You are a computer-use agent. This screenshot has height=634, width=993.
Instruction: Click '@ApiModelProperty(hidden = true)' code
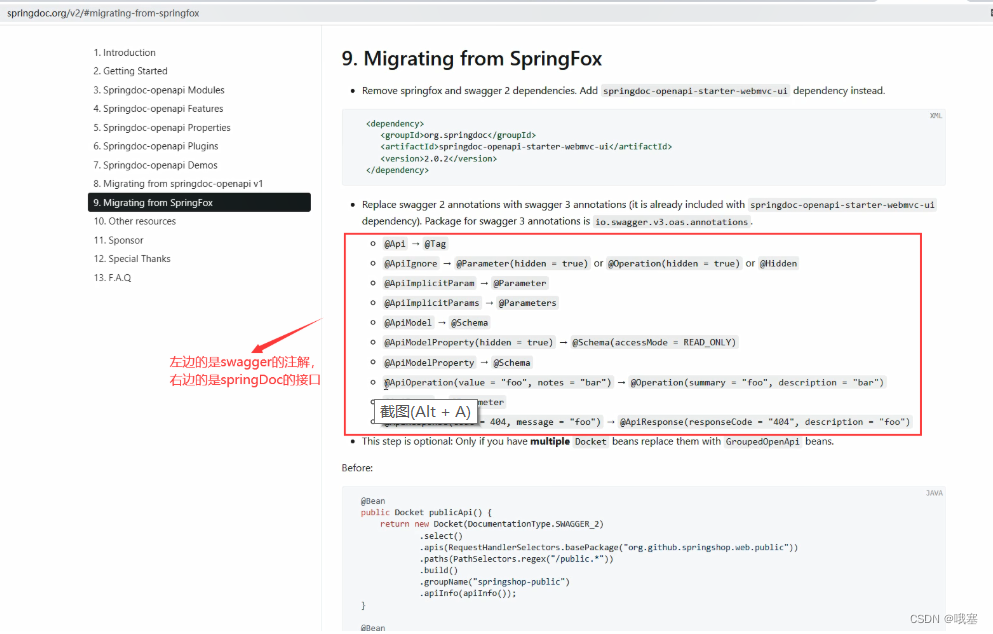469,343
